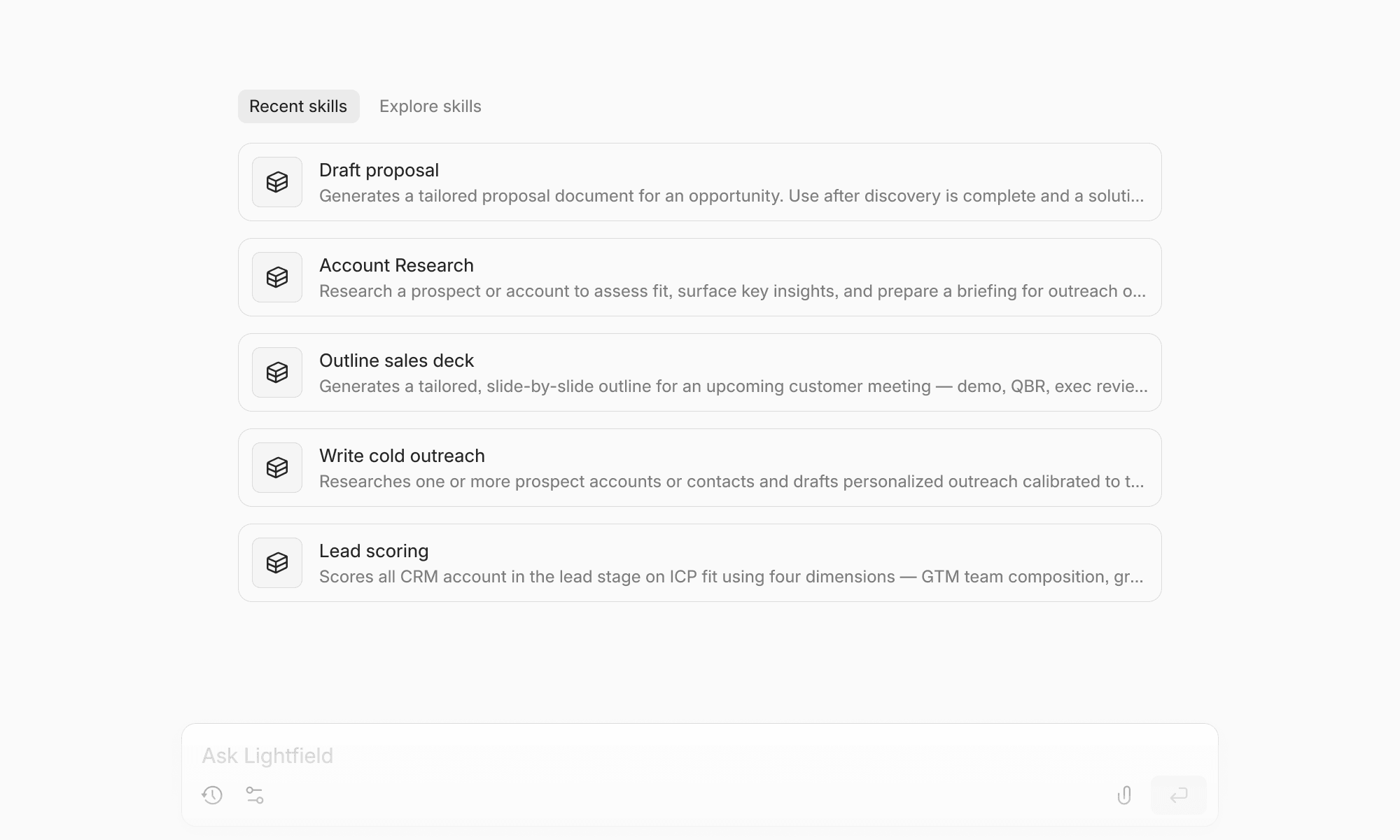Click the Lead scoring skill icon
Viewport: 1400px width, 840px height.
click(277, 563)
